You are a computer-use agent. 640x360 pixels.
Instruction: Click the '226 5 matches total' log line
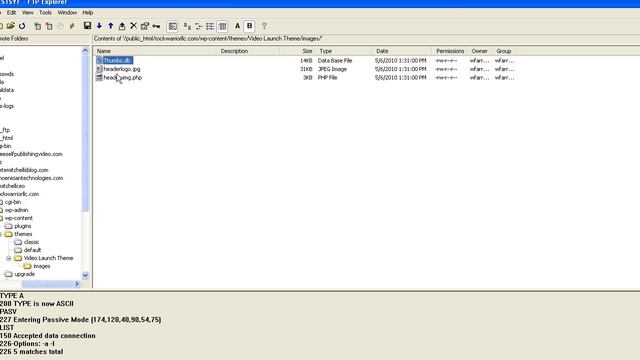coord(31,351)
